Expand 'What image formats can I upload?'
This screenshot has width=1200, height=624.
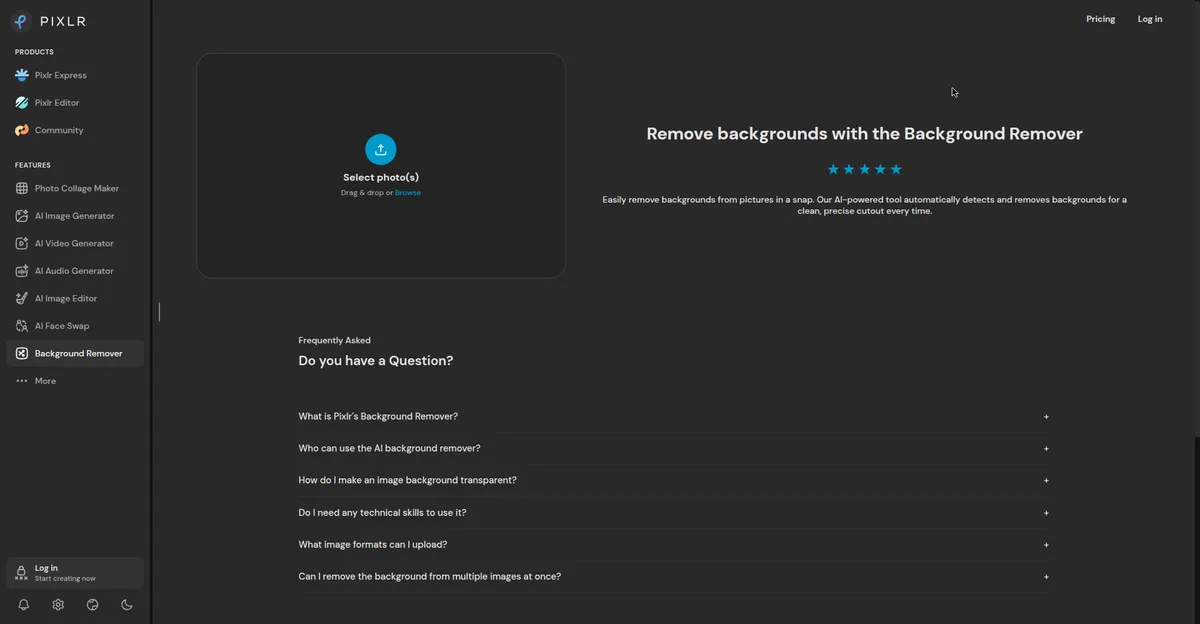[674, 545]
